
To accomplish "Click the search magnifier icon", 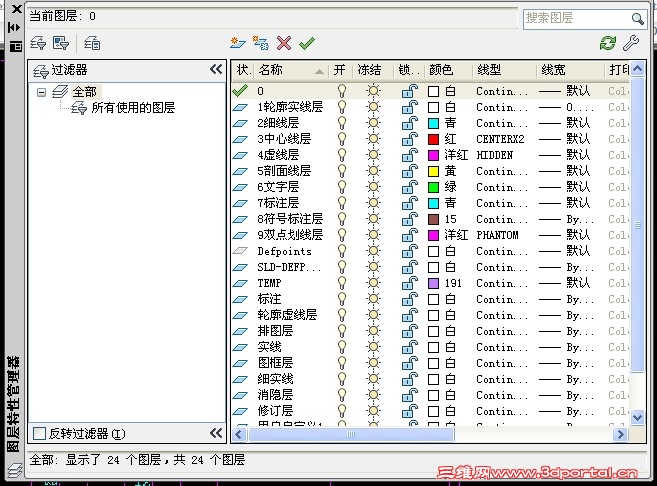I will coord(637,19).
